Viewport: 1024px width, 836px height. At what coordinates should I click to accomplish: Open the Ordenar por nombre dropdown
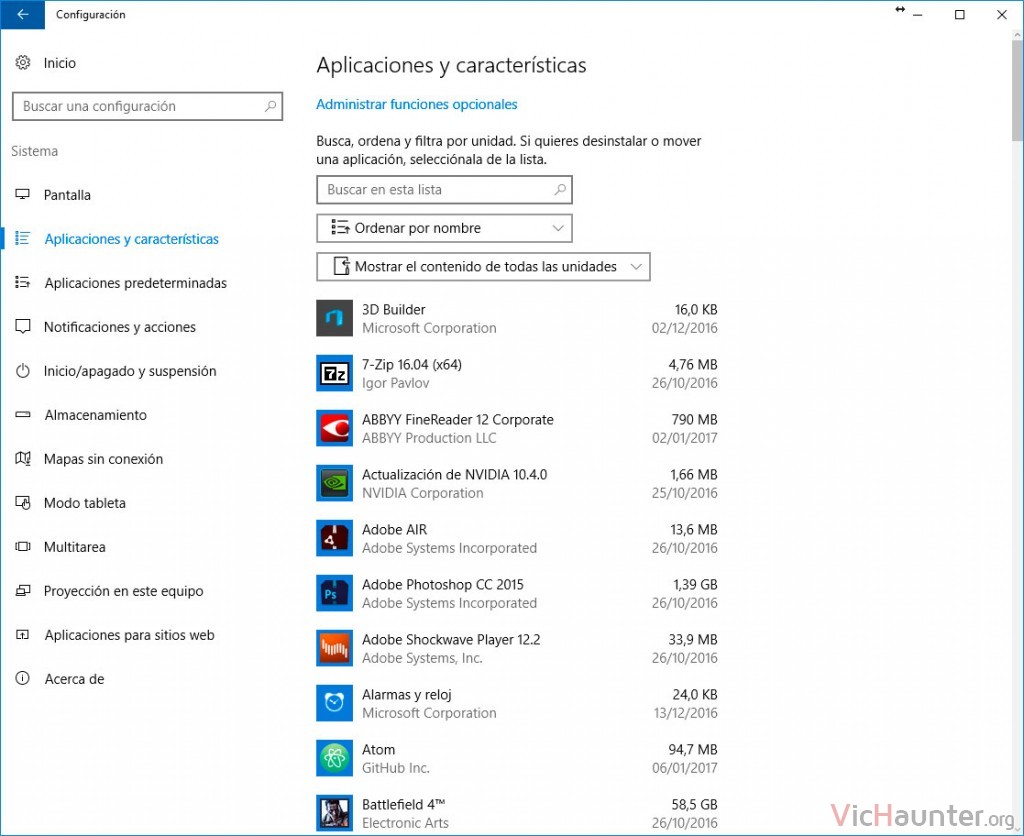[x=444, y=228]
